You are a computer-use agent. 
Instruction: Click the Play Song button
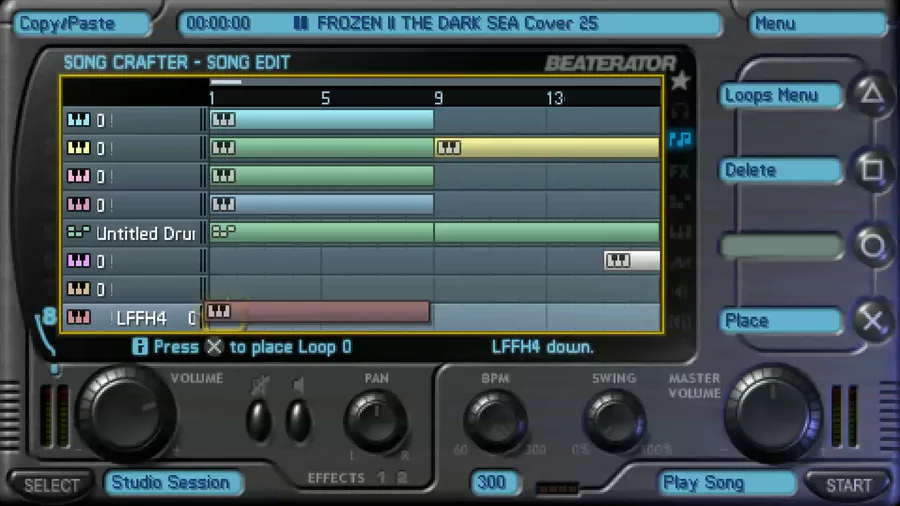[726, 482]
